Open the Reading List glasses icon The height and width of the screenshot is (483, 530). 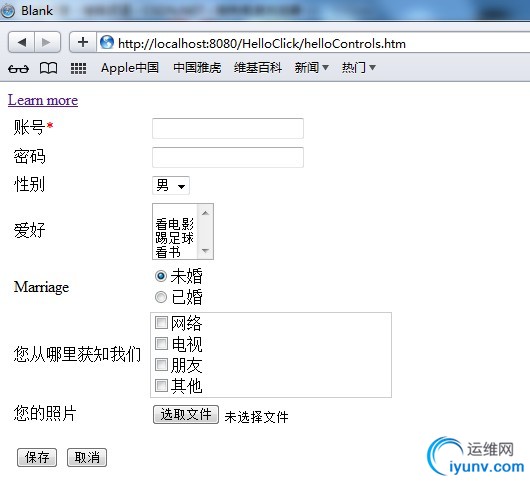click(x=18, y=69)
